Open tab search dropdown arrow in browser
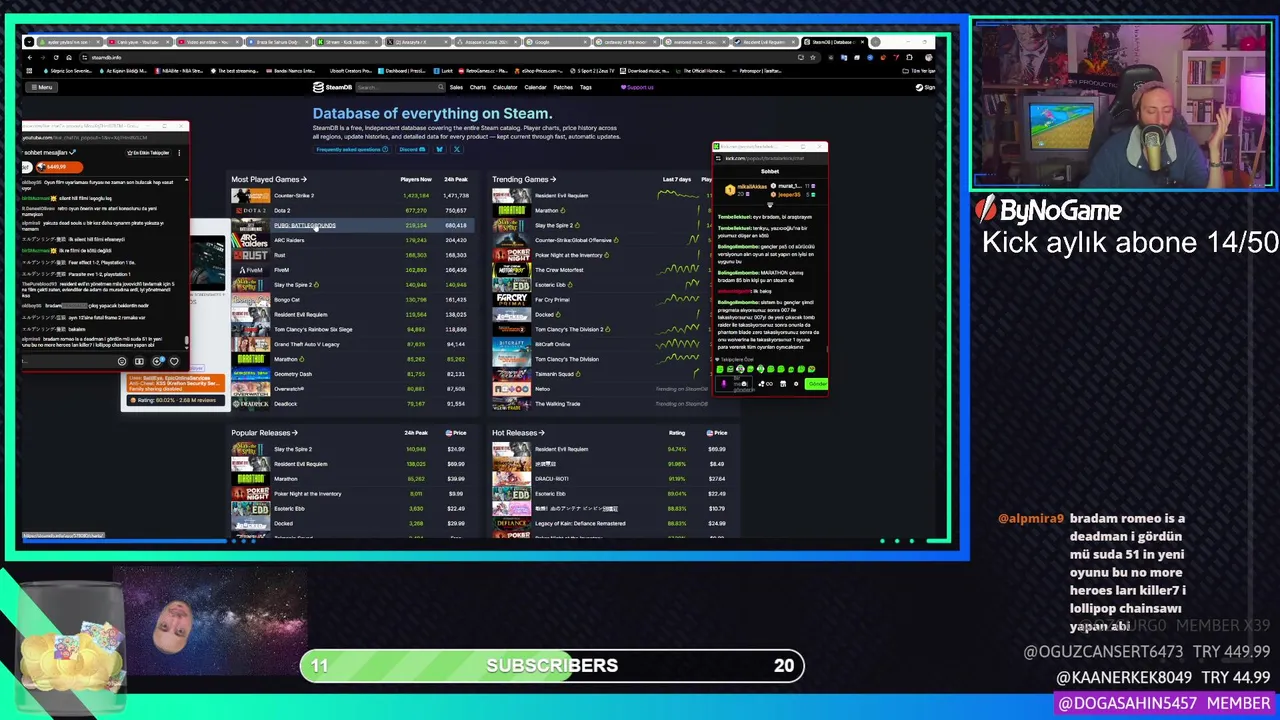1280x720 pixels. tap(29, 42)
